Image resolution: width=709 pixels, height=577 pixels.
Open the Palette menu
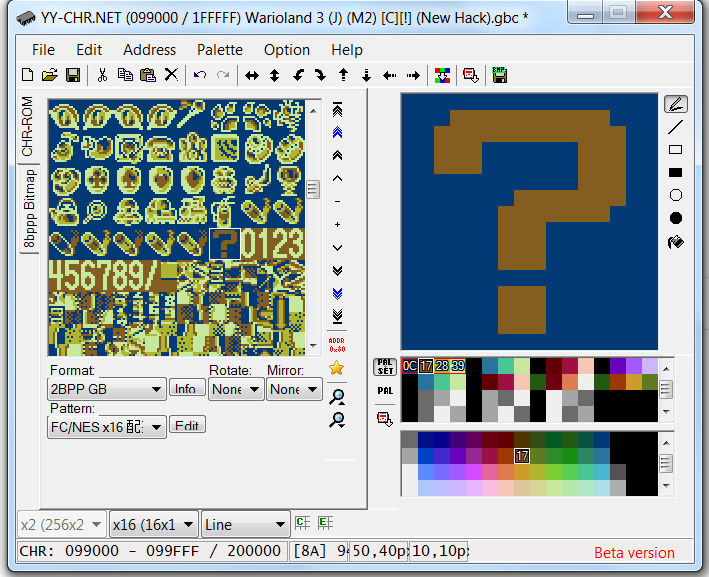tap(220, 50)
